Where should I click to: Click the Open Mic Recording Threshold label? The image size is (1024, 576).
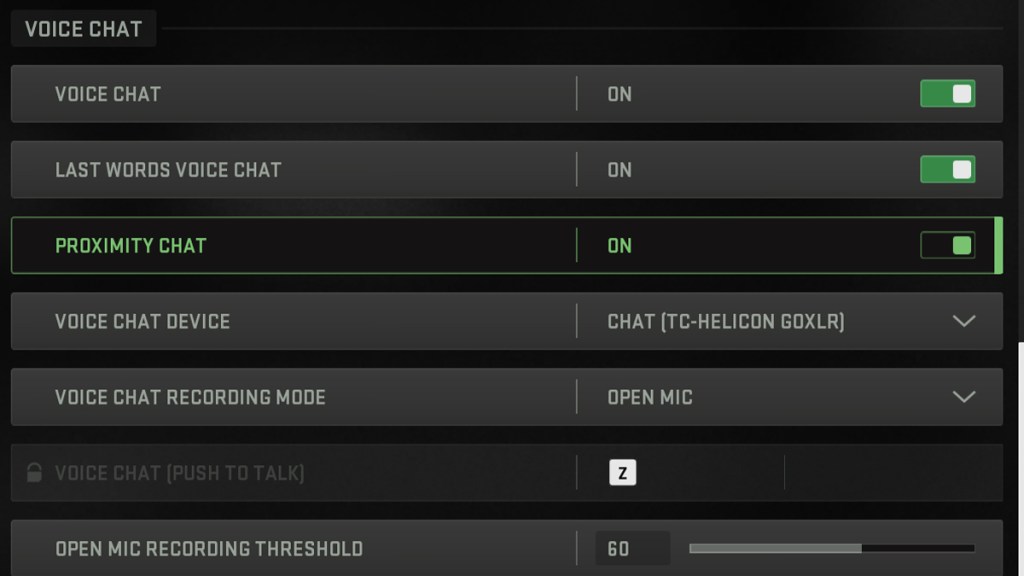coord(209,548)
